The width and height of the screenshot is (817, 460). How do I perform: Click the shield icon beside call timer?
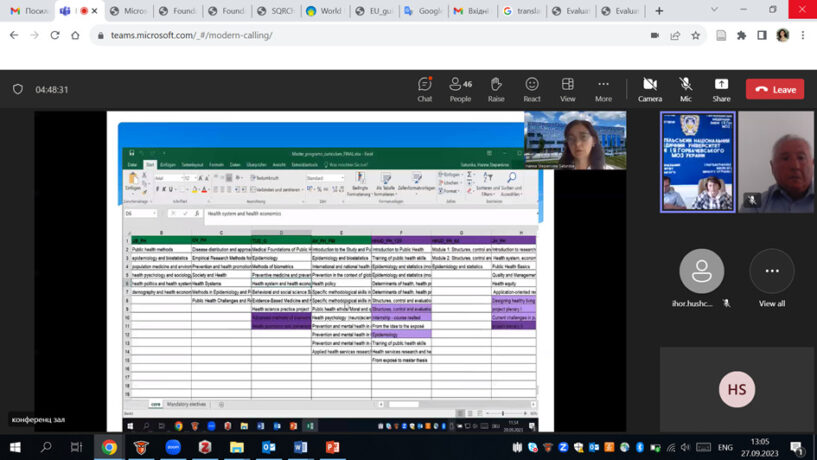[x=18, y=89]
